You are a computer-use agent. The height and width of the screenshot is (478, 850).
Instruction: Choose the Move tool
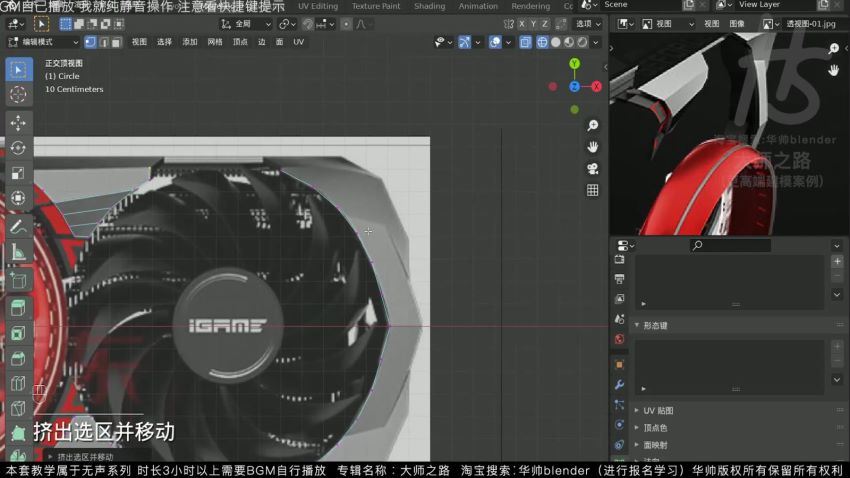point(18,123)
